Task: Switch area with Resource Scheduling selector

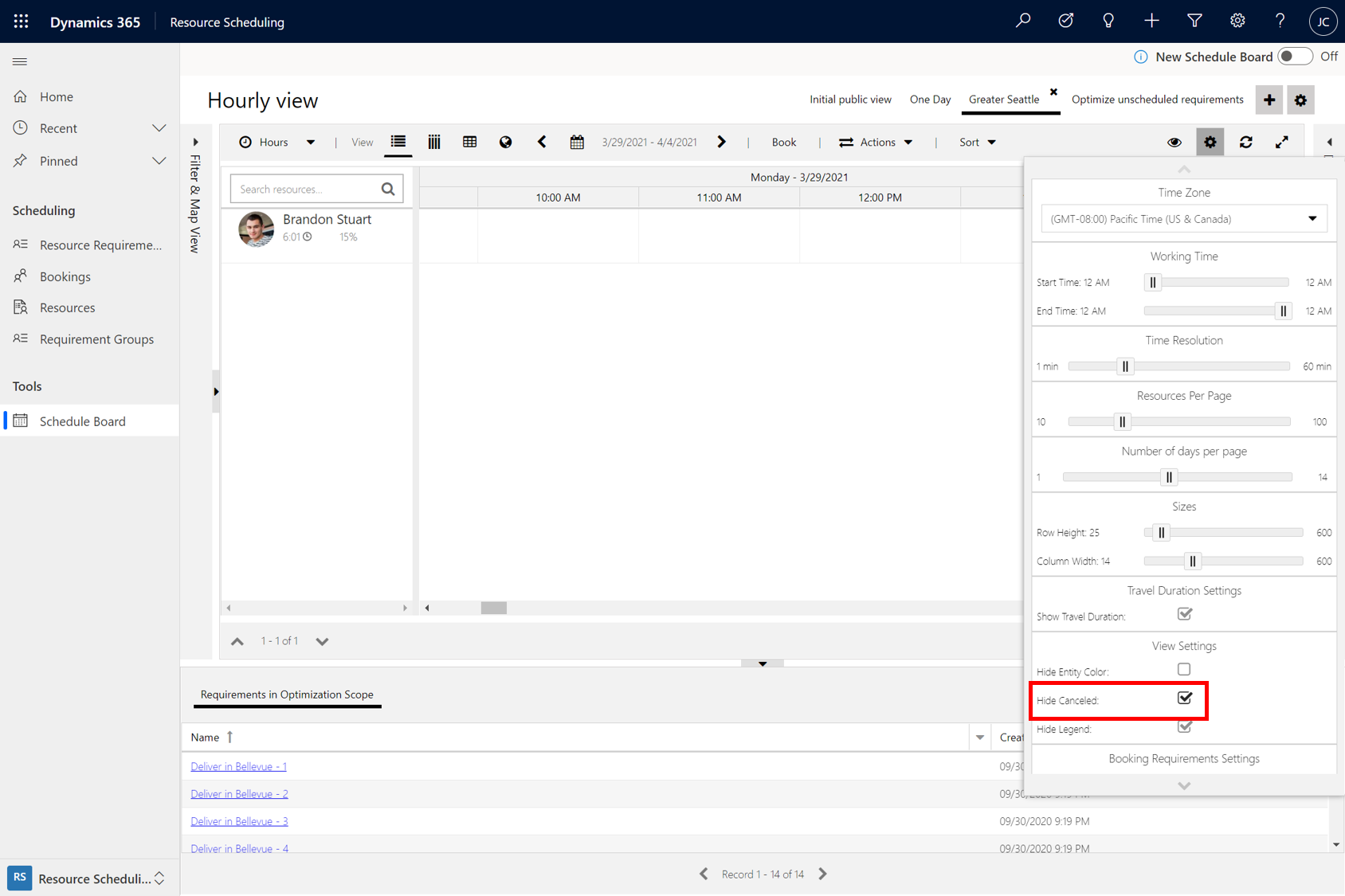Action: coord(89,878)
